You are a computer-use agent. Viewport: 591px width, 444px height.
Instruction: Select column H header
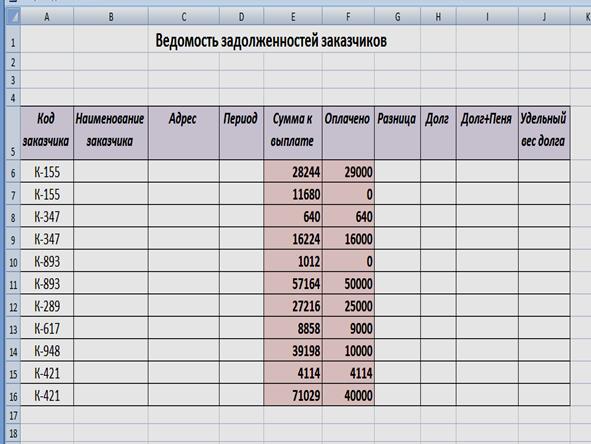point(438,17)
